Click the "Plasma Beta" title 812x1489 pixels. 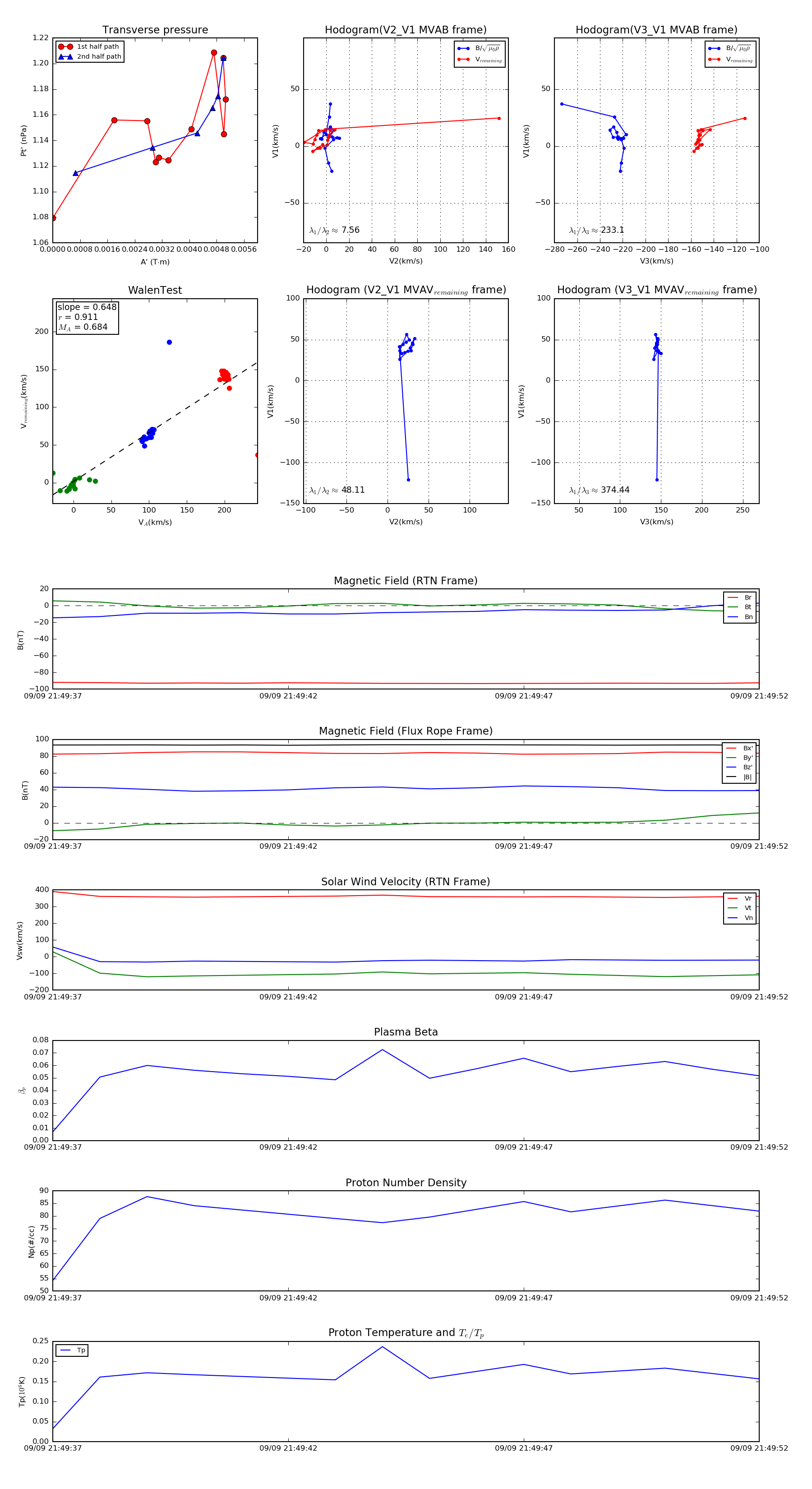click(x=406, y=1032)
